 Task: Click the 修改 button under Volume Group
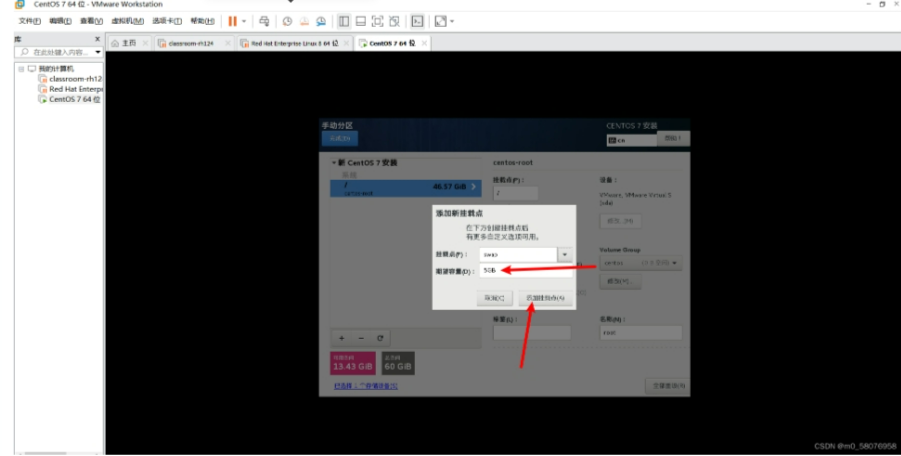(x=620, y=281)
